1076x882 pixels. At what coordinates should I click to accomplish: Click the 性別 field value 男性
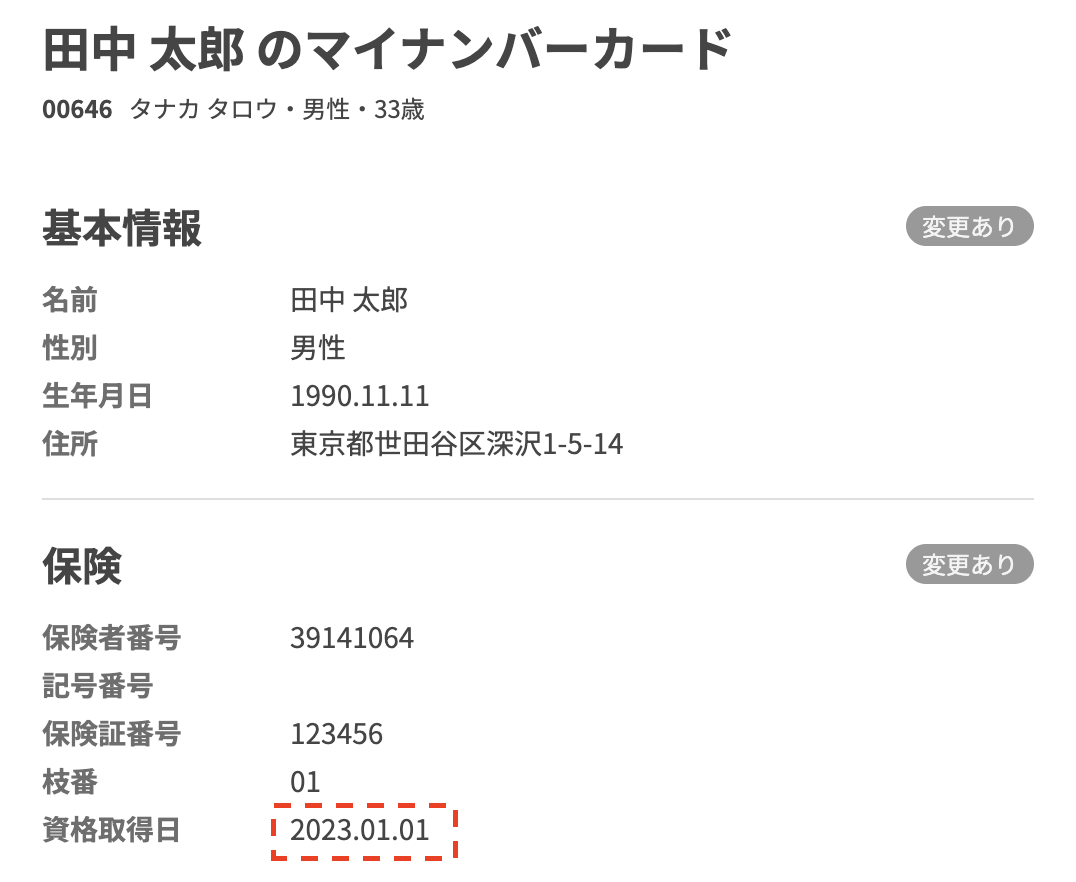(318, 348)
